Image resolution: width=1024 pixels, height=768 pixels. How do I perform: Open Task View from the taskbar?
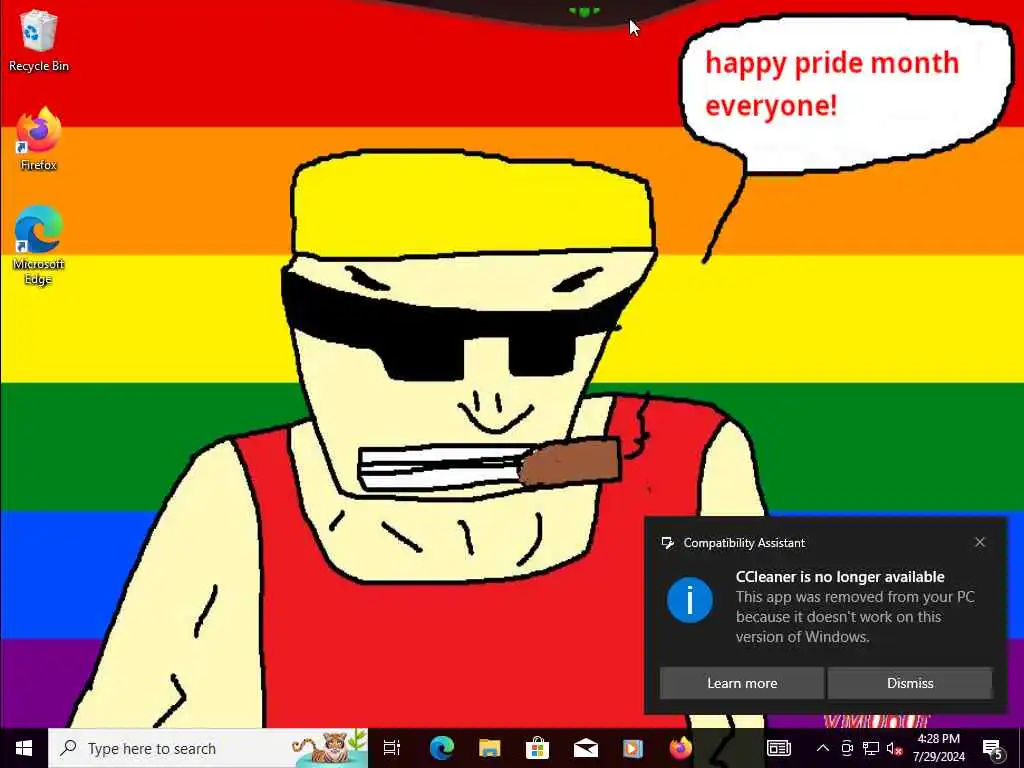pos(392,748)
